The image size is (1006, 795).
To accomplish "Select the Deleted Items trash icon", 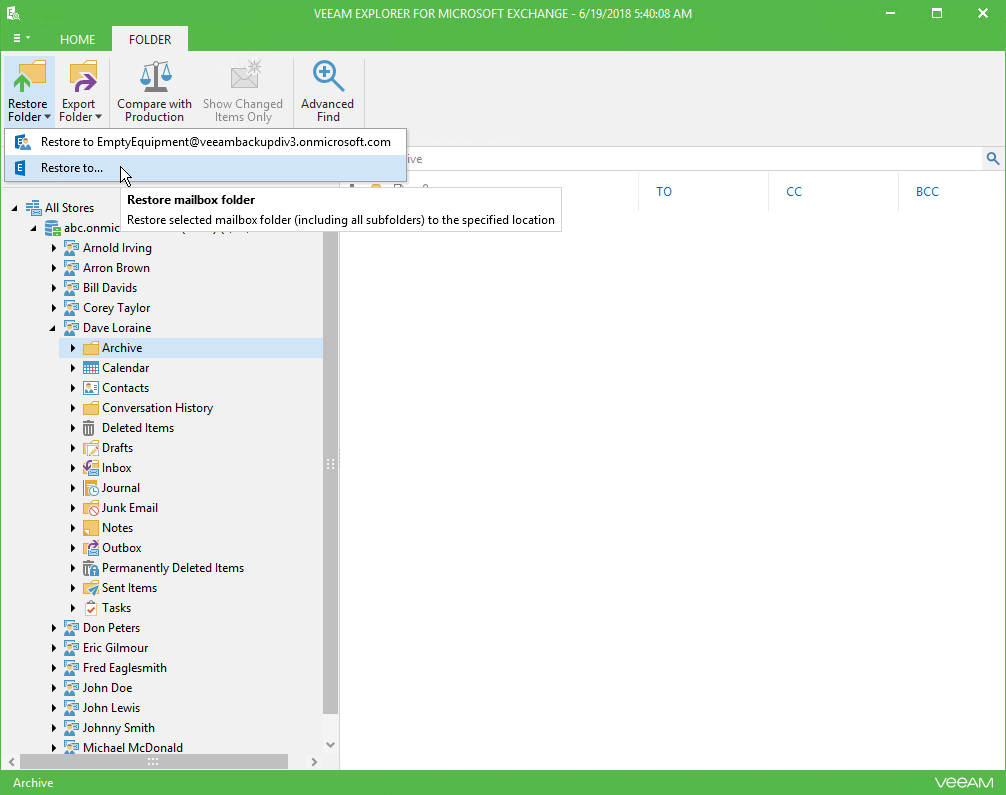I will coord(89,428).
